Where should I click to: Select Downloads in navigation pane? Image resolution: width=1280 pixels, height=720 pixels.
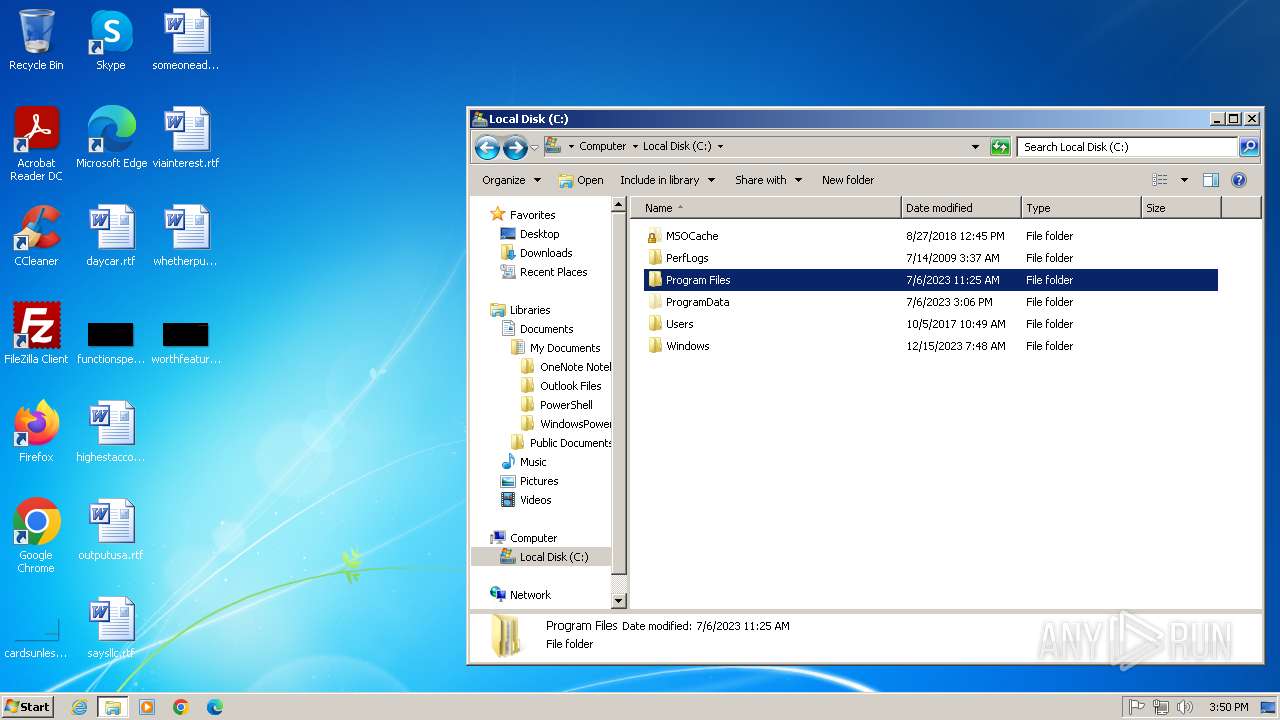[536, 253]
